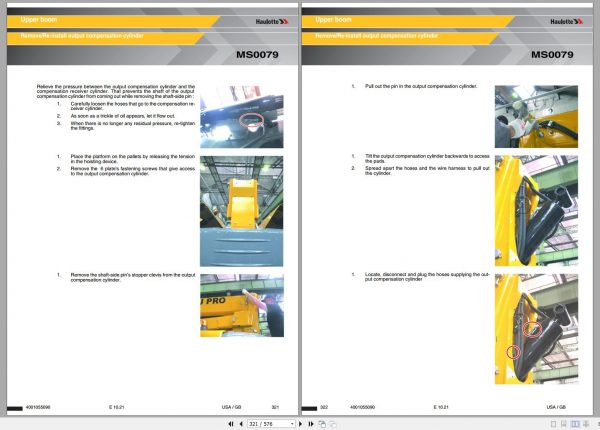Click the 'Relieve the pressure' paragraph
Image resolution: width=600 pixels, height=430 pixels.
click(116, 91)
